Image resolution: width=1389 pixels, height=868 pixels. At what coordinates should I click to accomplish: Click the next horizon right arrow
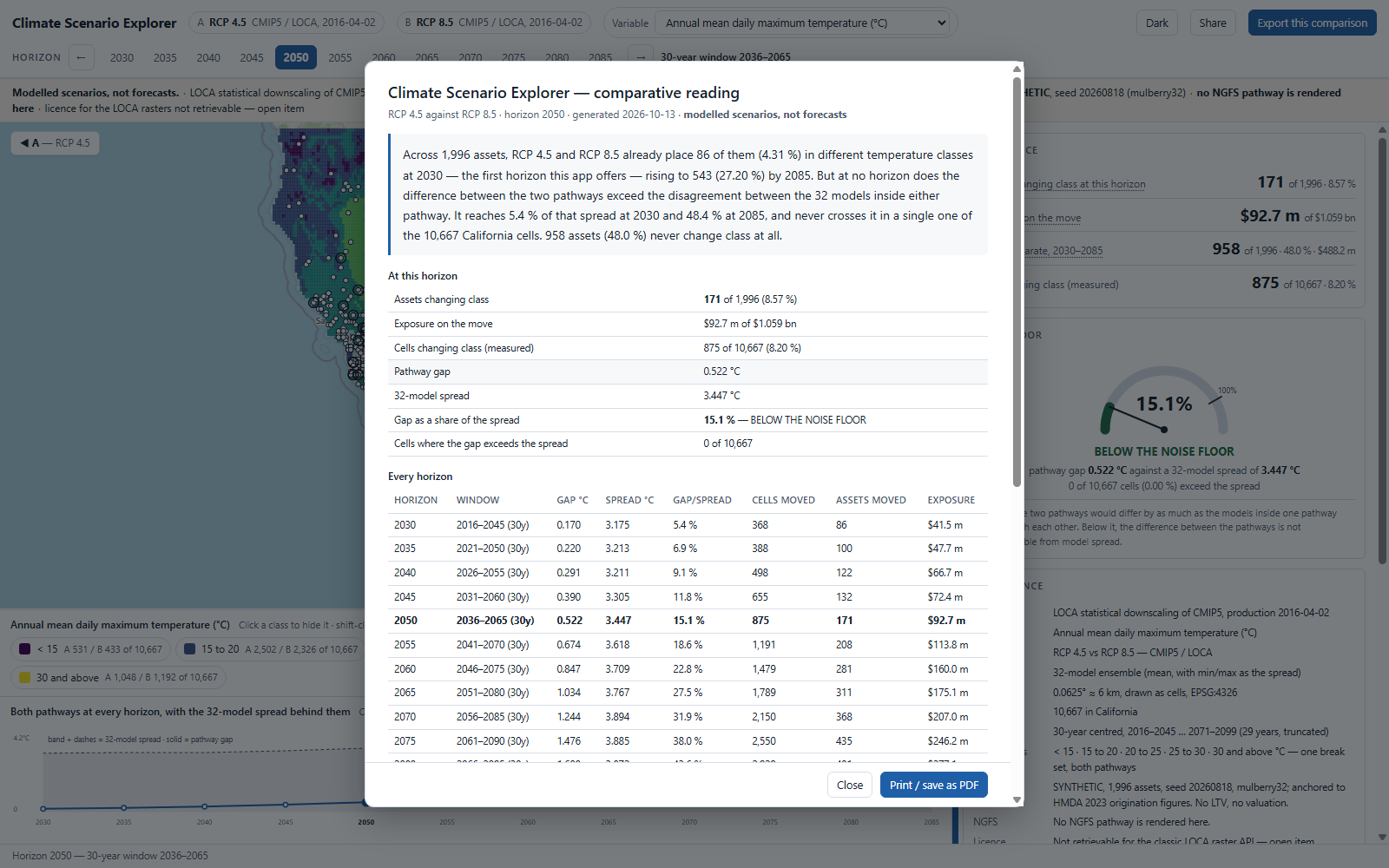click(640, 57)
